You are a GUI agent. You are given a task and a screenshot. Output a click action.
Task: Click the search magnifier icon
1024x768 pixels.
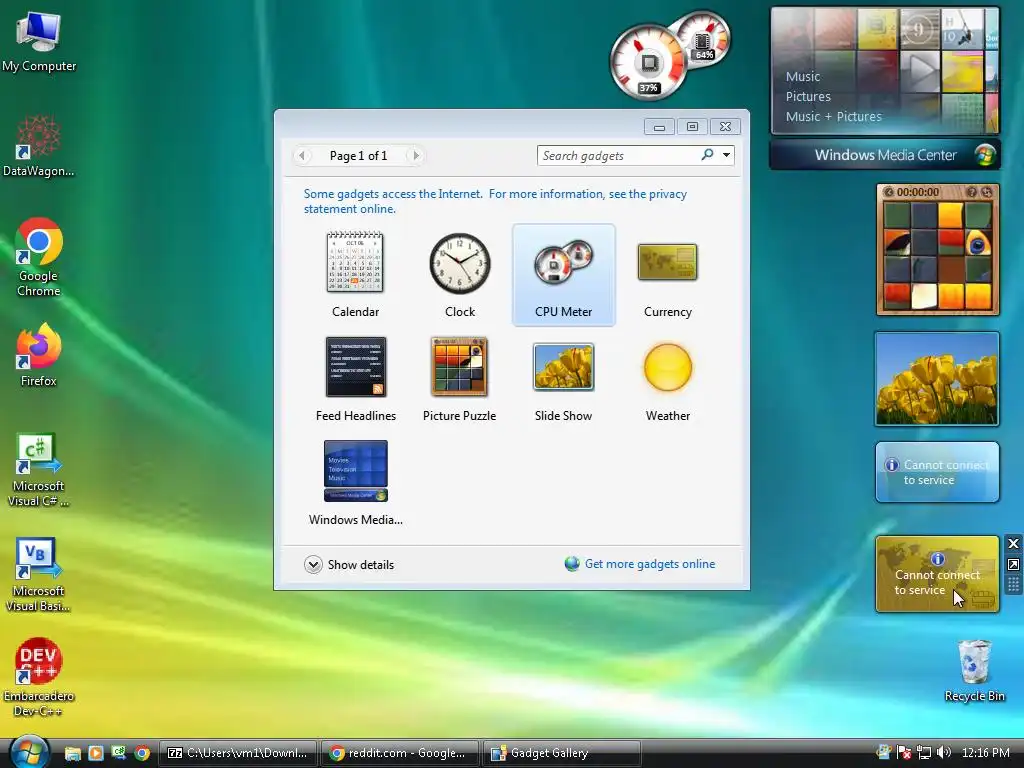coord(707,155)
